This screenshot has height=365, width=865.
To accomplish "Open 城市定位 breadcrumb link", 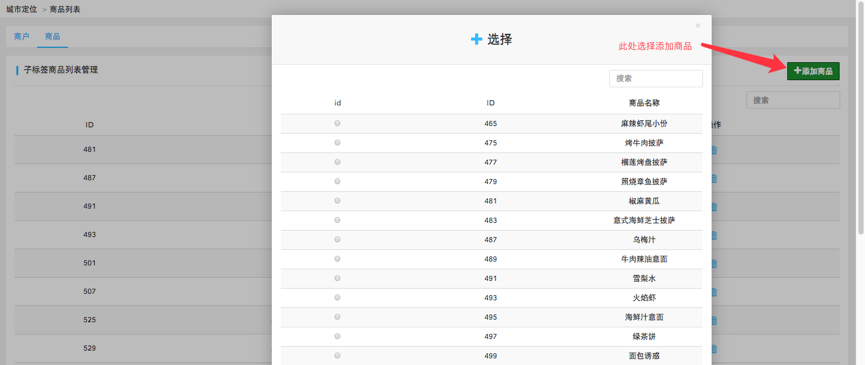I will [22, 9].
